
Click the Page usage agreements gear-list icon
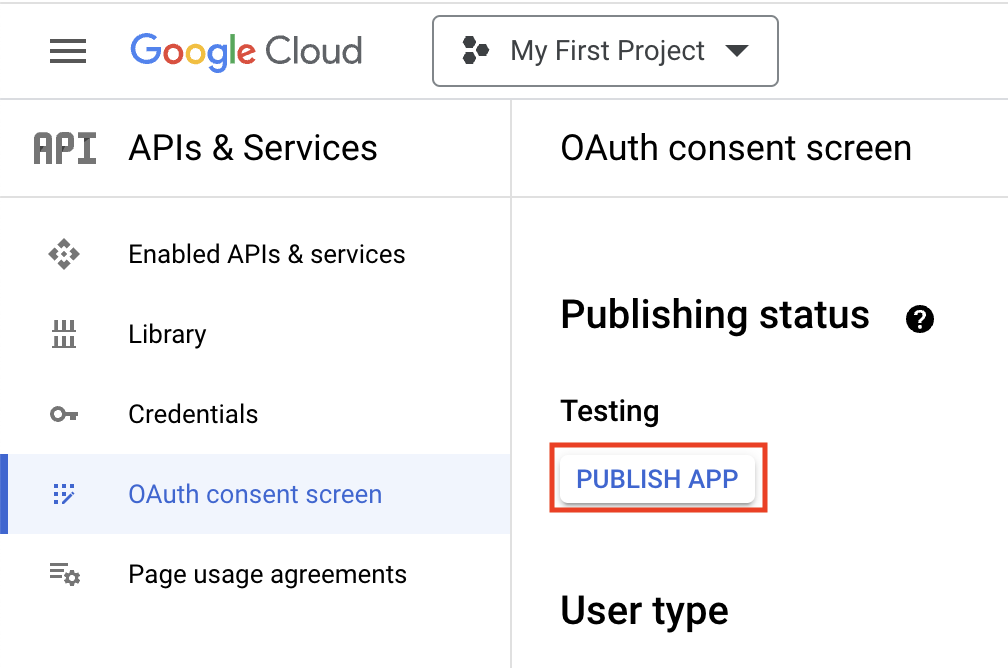click(x=64, y=574)
